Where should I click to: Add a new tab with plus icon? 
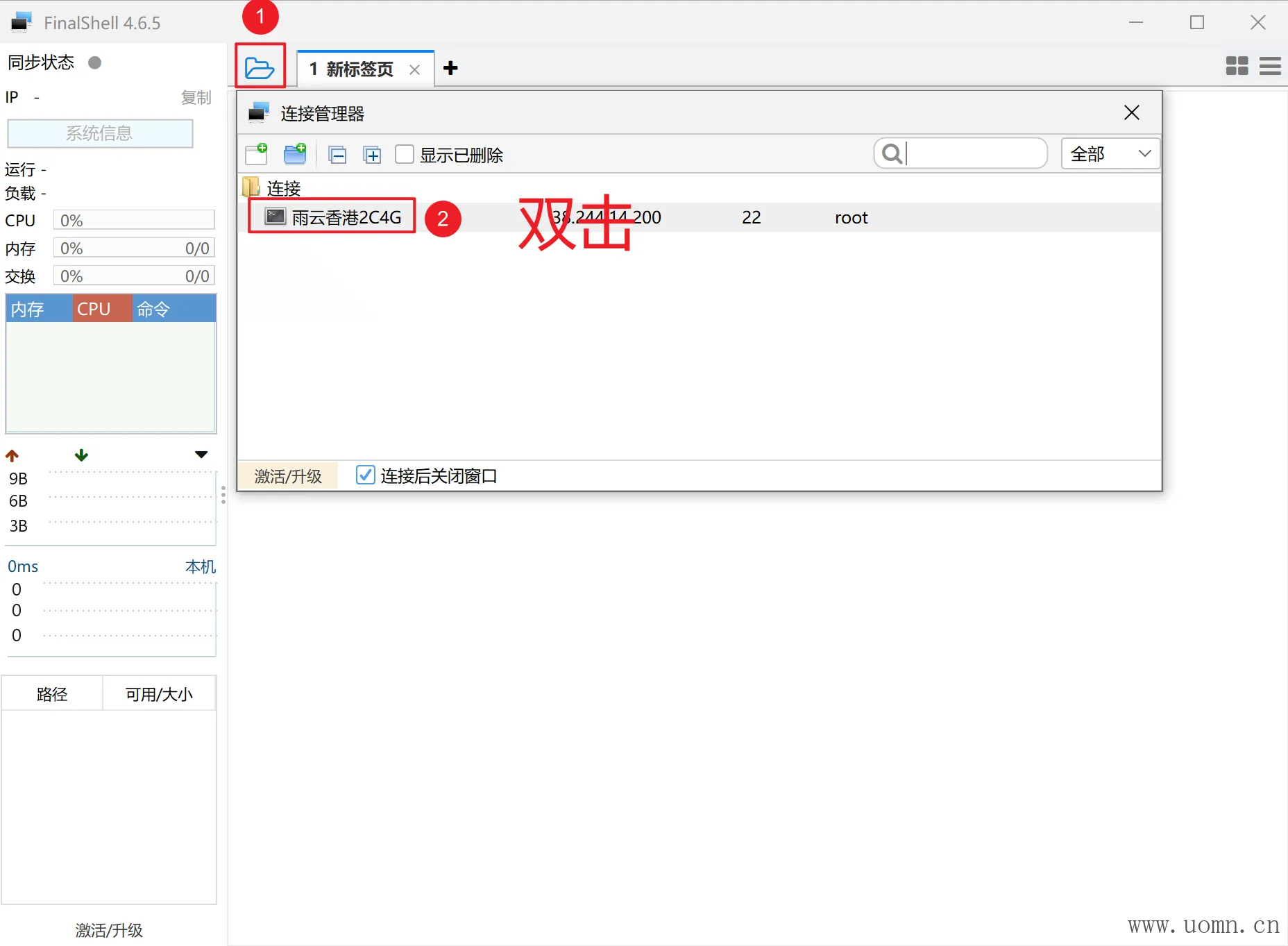450,68
